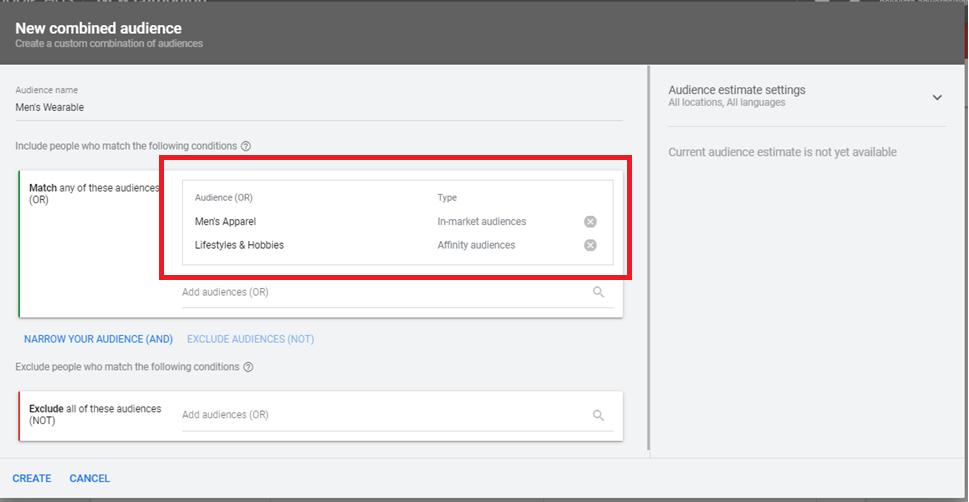Click Current audience estimate not available text

tap(782, 152)
